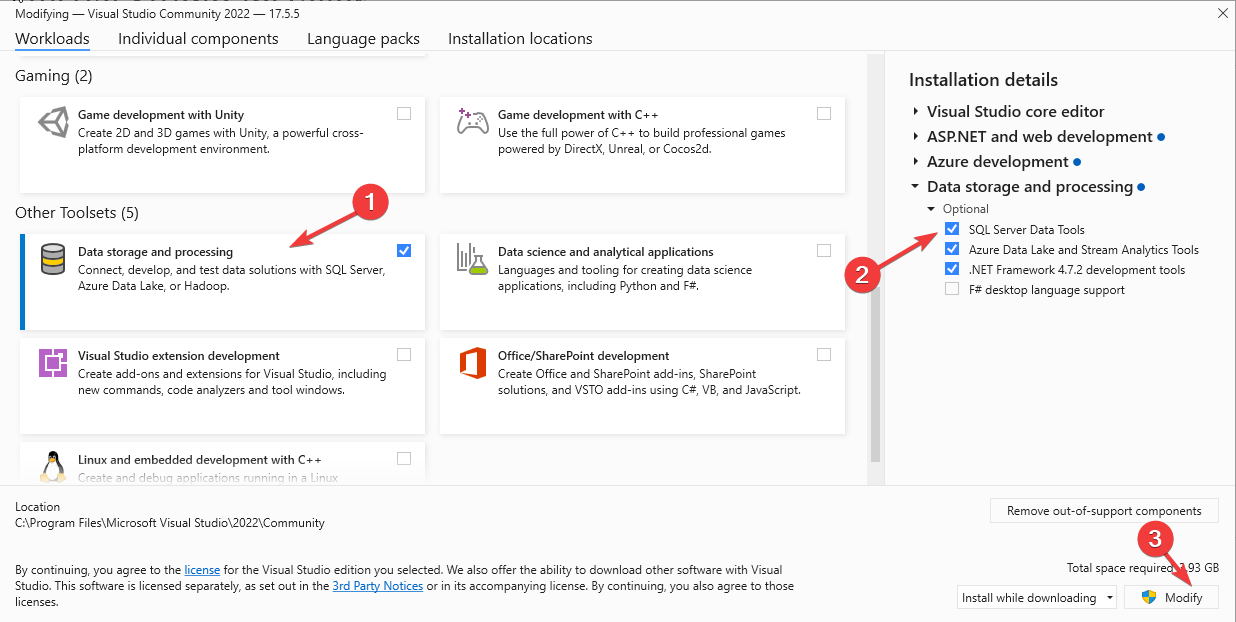Click the Office logo icon for SharePoint development

[x=472, y=362]
